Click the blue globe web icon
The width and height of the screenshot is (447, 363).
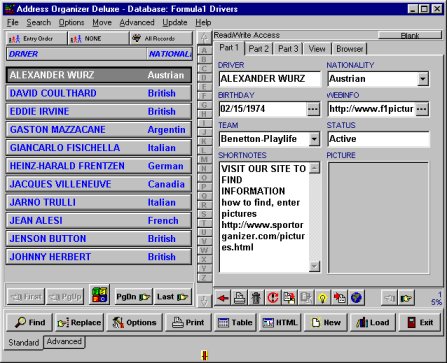(x=356, y=297)
